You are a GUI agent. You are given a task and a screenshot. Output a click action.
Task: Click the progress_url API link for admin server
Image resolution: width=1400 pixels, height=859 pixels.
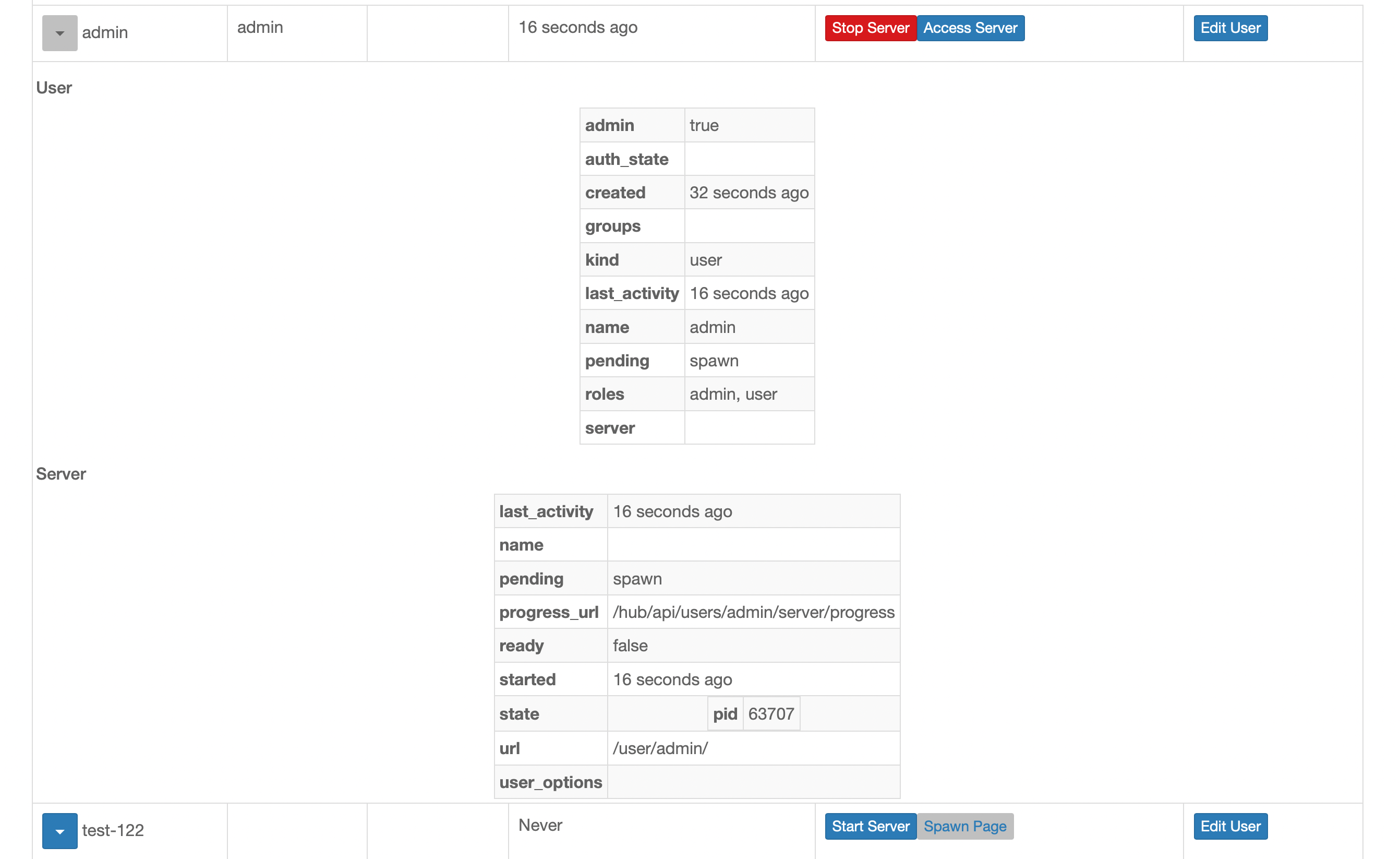[753, 612]
